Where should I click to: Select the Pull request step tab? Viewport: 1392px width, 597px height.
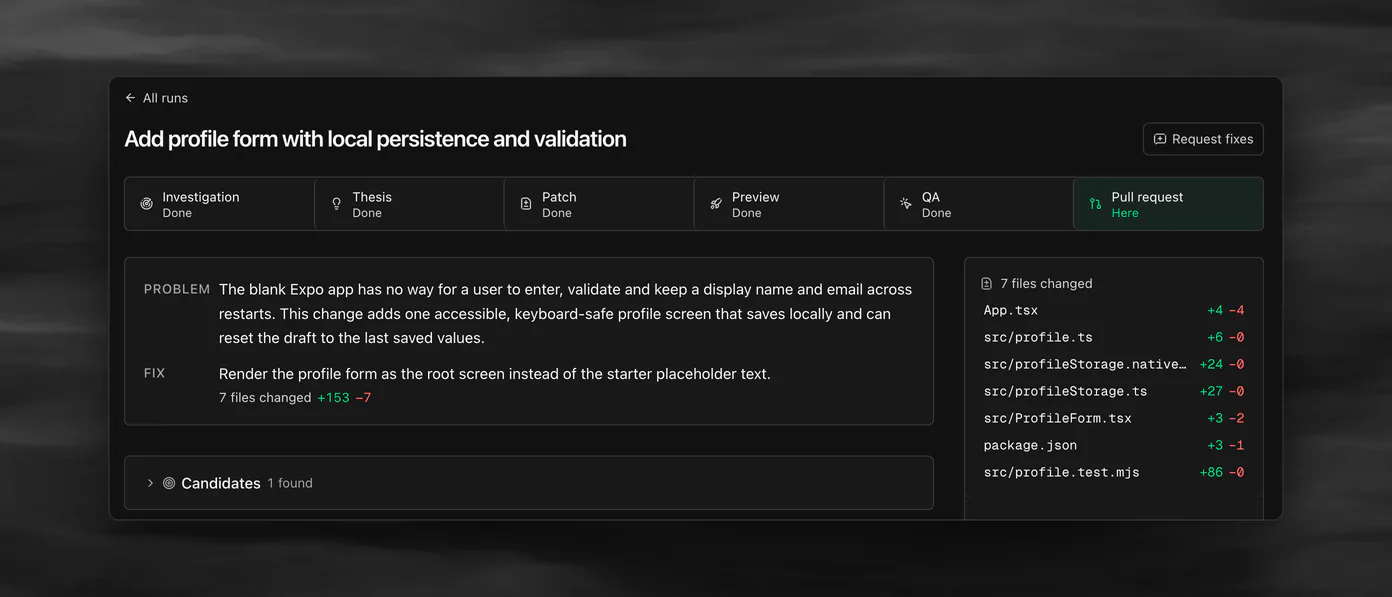(1168, 204)
